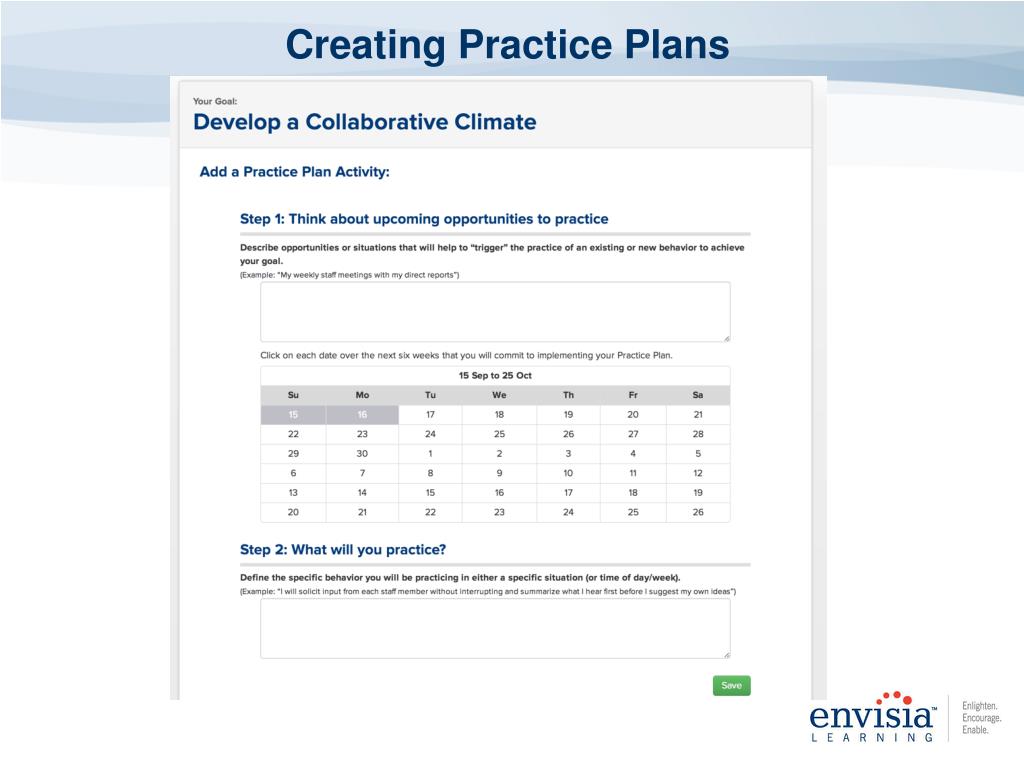The height and width of the screenshot is (768, 1024).
Task: Select Friday 18 in the October row
Action: click(x=633, y=493)
